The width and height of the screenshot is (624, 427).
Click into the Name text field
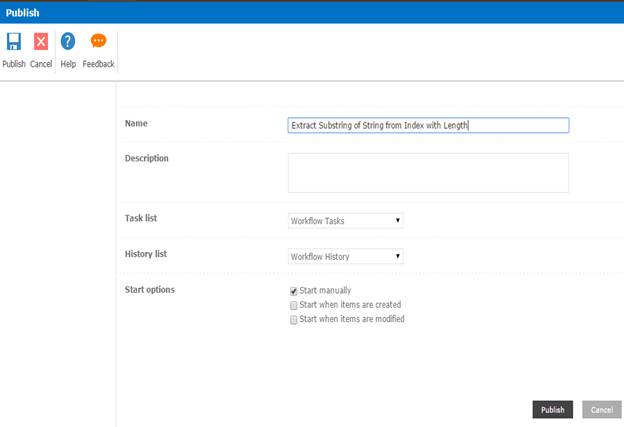(427, 126)
